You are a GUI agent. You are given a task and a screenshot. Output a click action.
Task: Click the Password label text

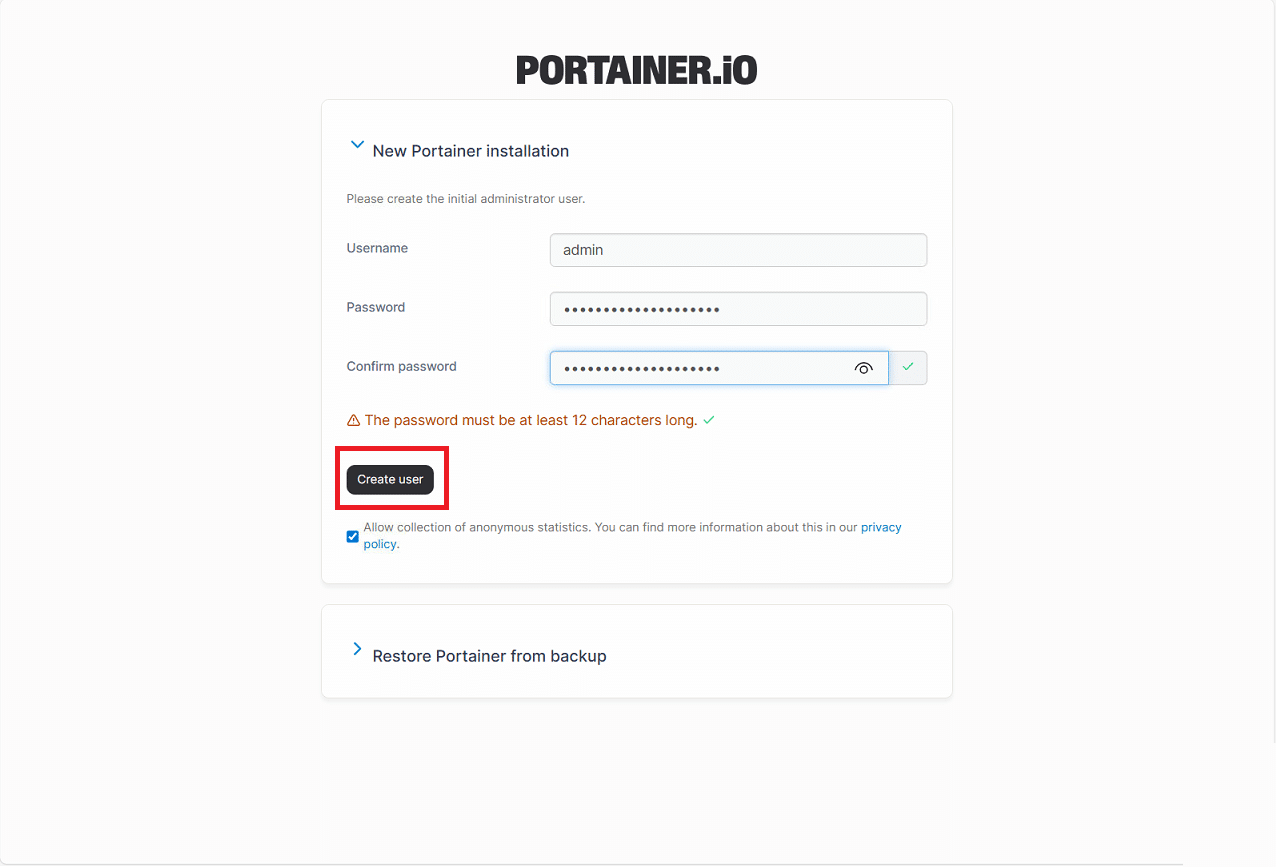375,307
